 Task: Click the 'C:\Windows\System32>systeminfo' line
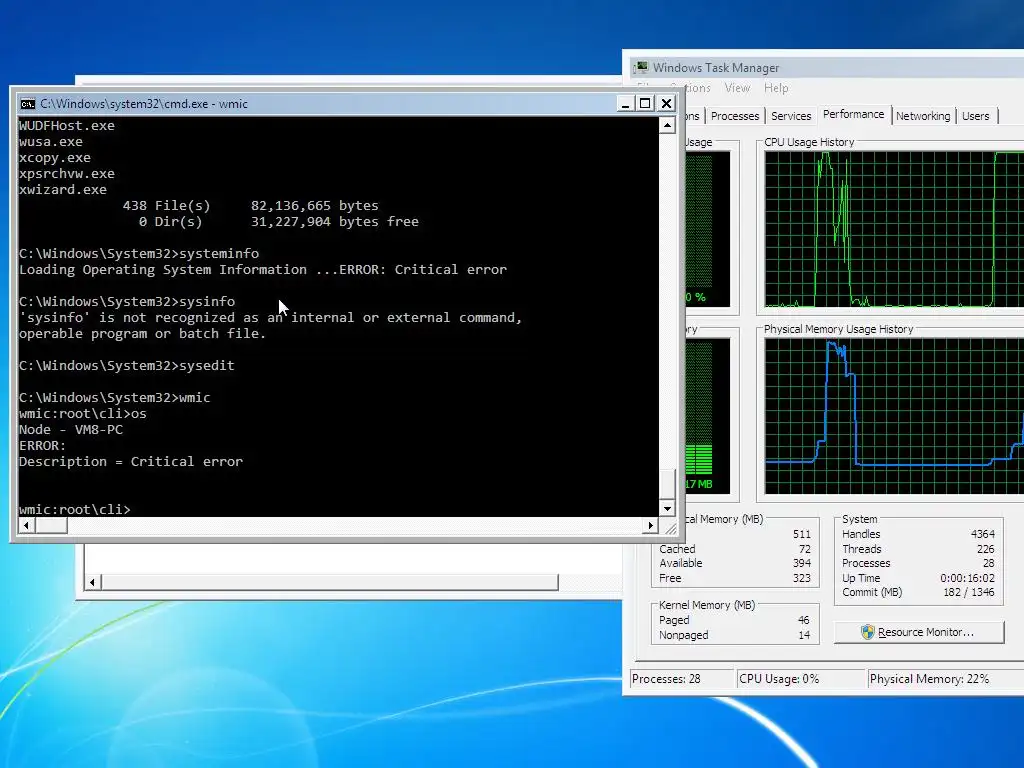point(138,253)
